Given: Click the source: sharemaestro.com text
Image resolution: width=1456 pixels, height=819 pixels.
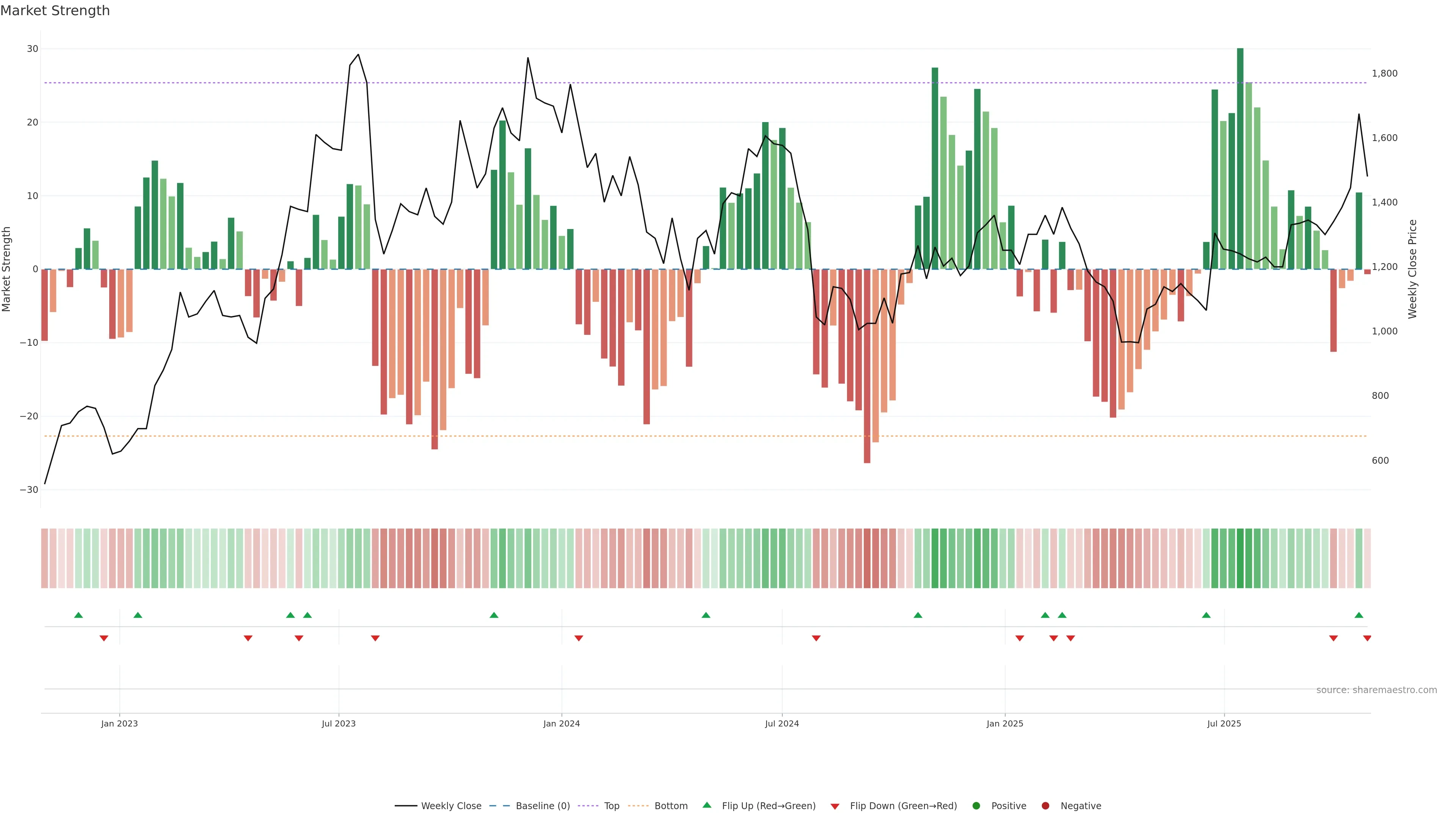Looking at the screenshot, I should [x=1376, y=690].
